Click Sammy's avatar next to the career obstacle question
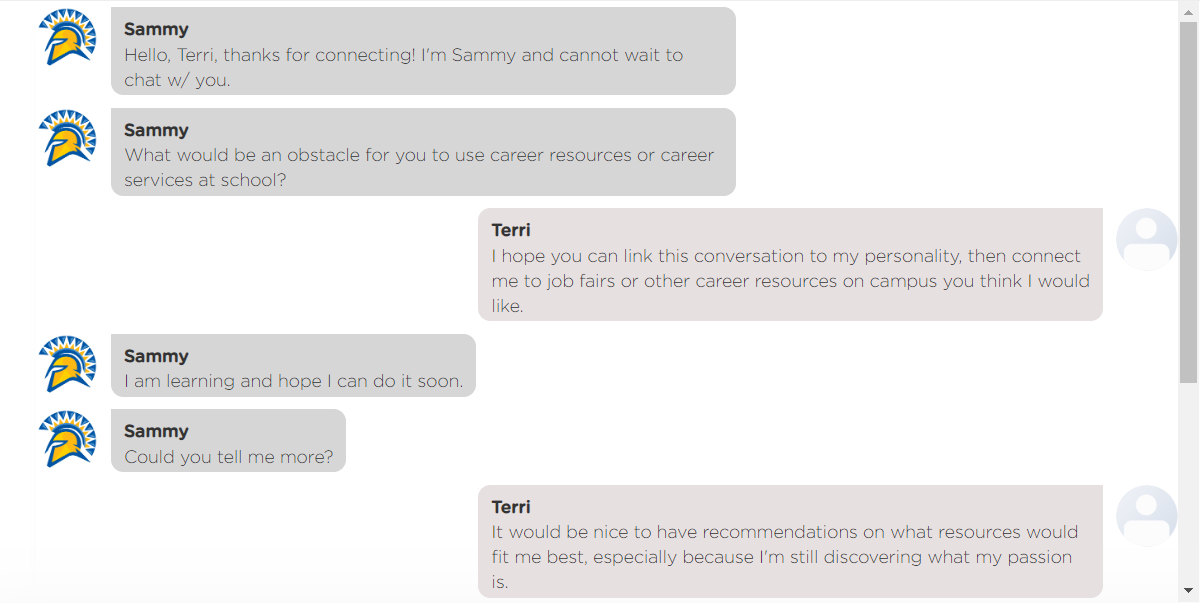Image resolution: width=1200 pixels, height=603 pixels. [67, 138]
